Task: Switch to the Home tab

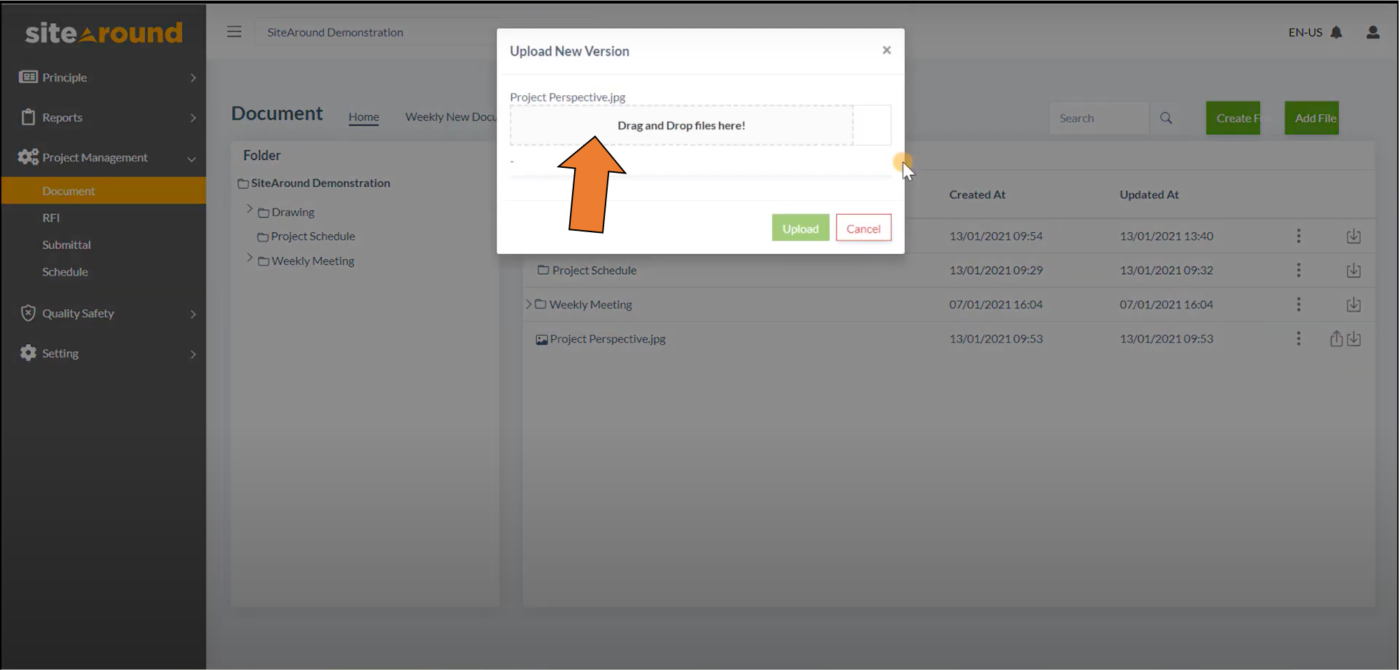Action: click(363, 117)
